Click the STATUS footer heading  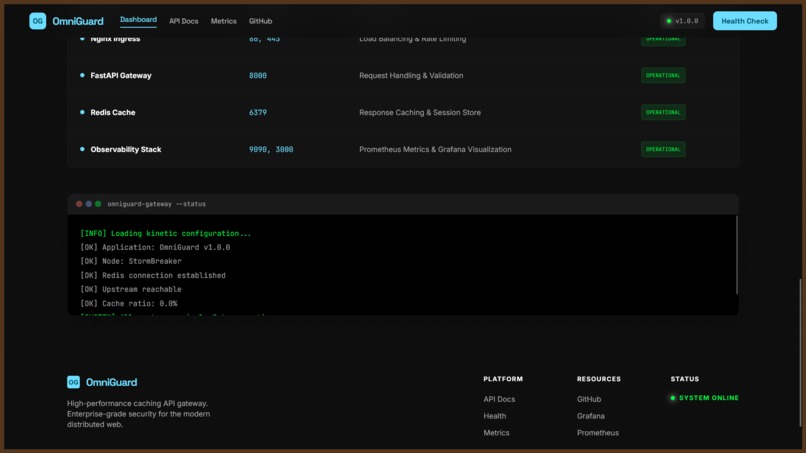tap(685, 379)
